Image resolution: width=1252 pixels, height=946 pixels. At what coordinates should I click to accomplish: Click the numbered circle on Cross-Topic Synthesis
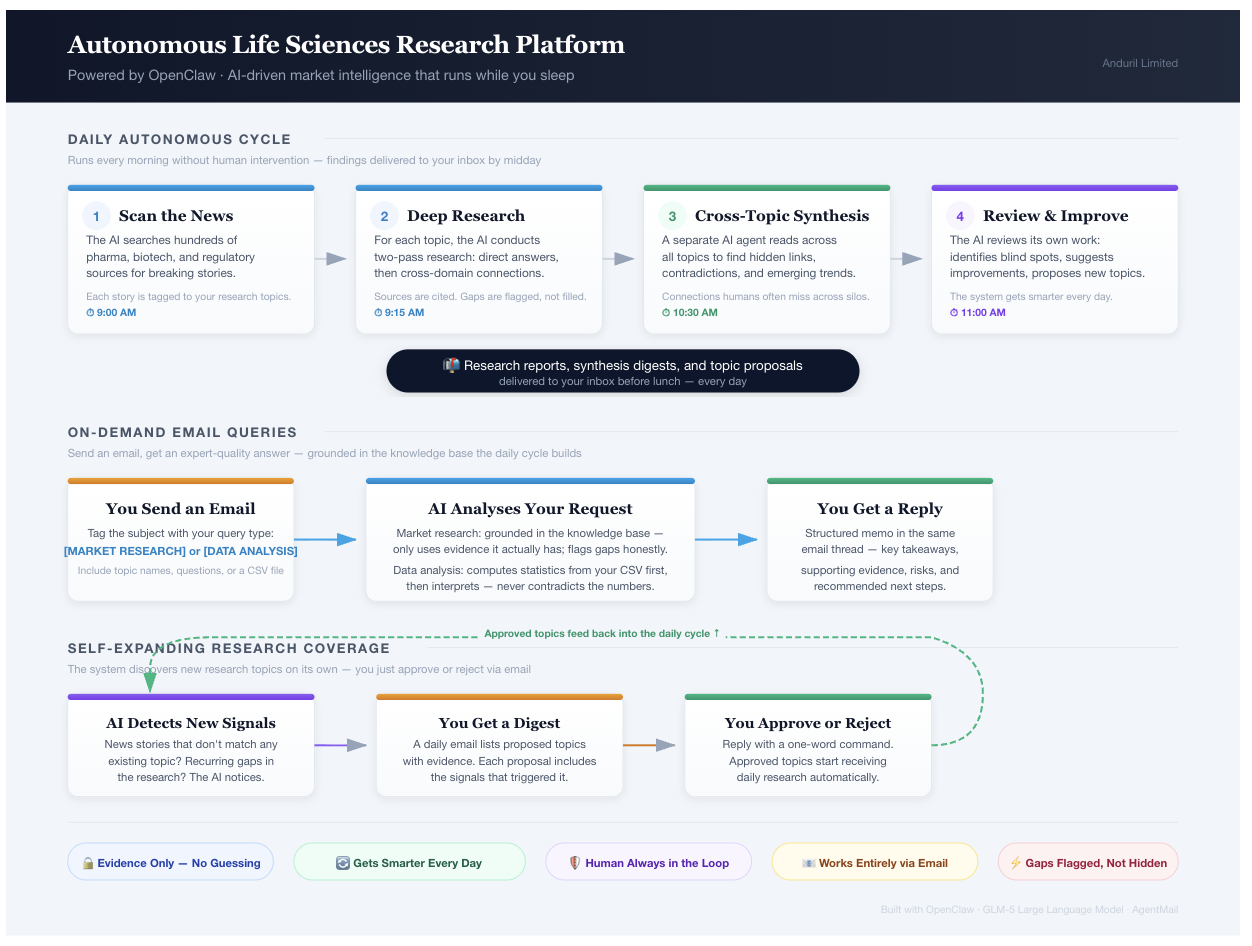(671, 215)
